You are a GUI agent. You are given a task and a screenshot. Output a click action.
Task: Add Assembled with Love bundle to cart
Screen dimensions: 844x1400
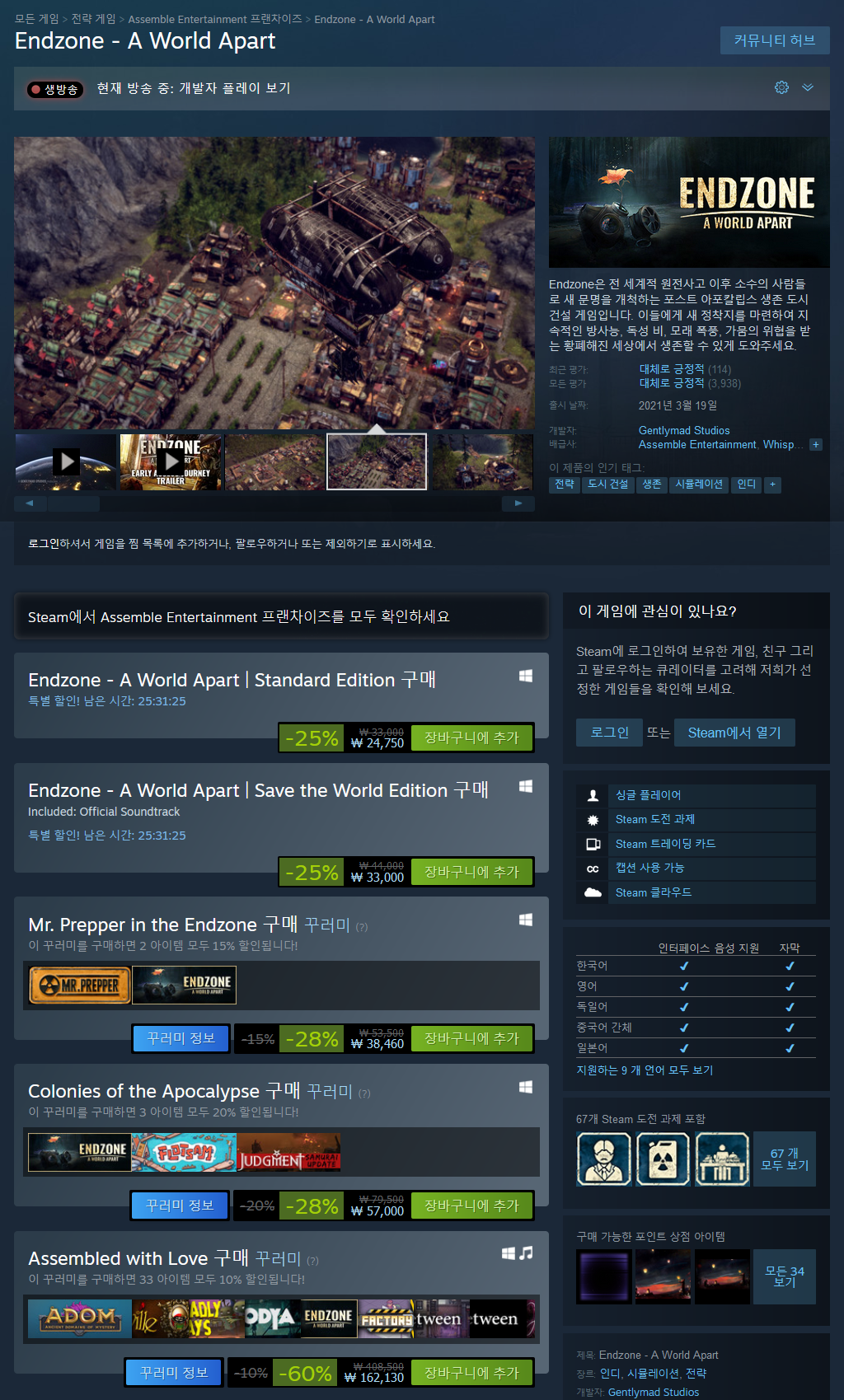[471, 1373]
